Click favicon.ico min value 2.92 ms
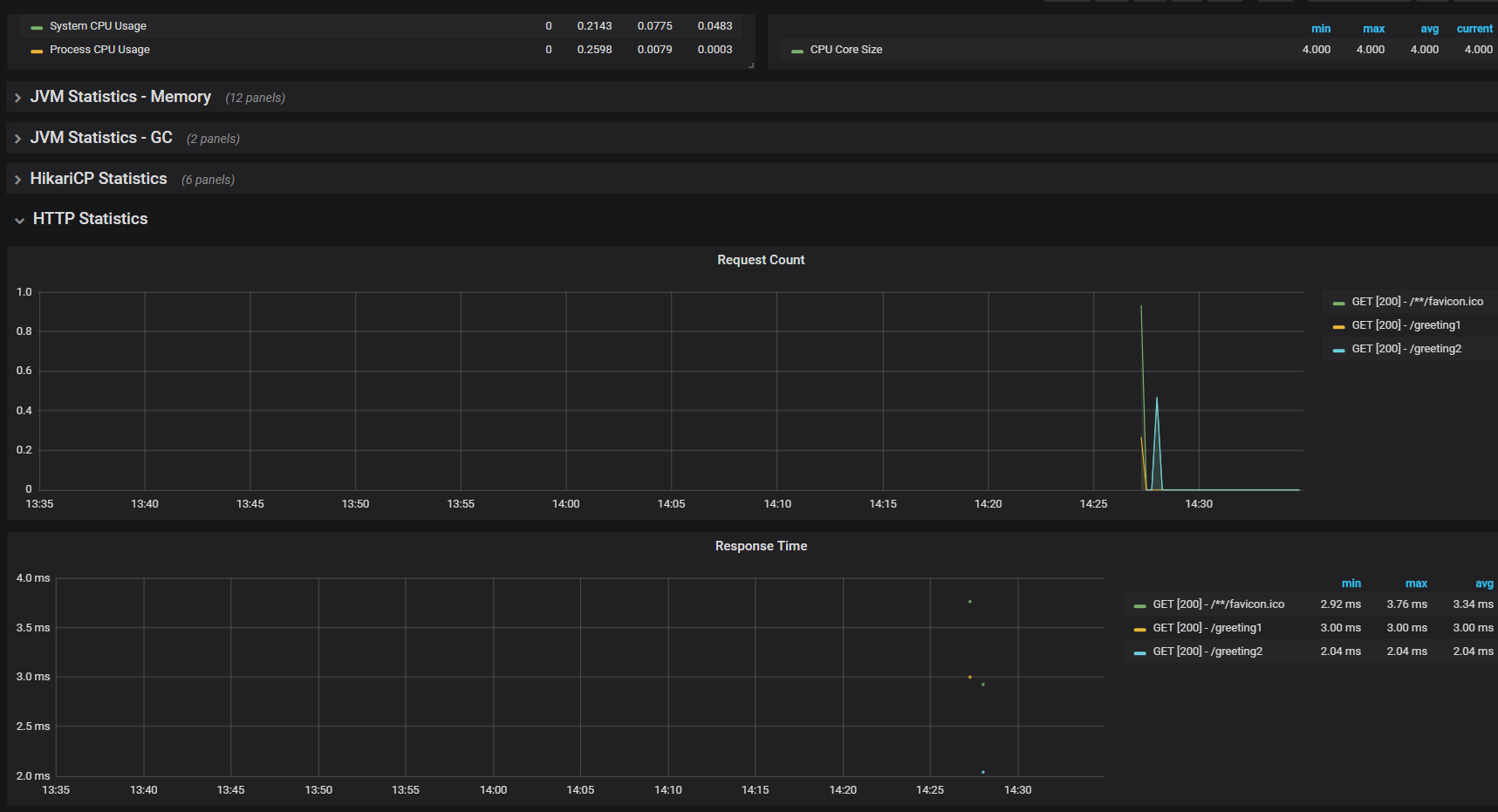 [1341, 604]
